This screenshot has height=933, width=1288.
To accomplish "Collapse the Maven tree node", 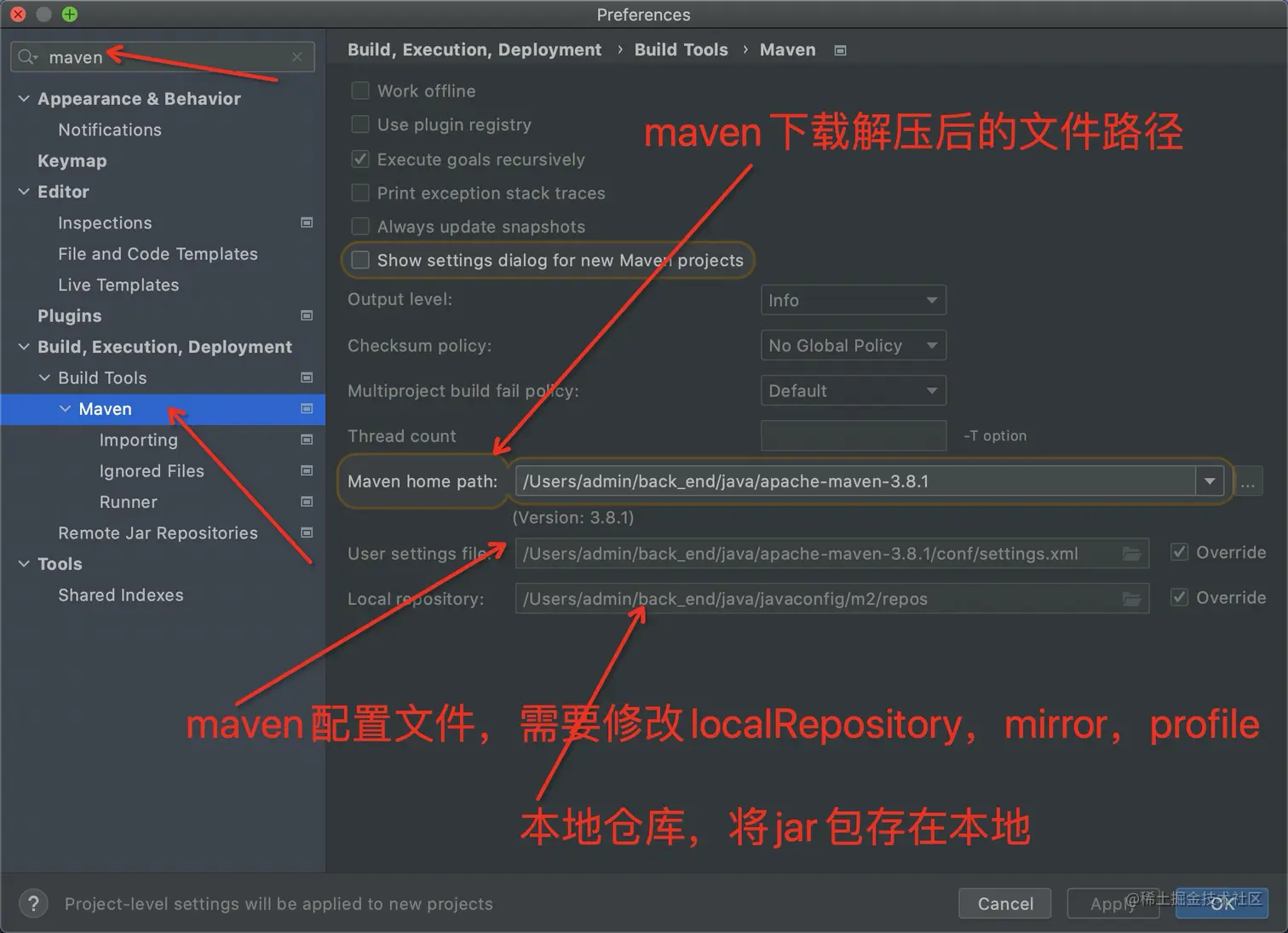I will [x=65, y=409].
